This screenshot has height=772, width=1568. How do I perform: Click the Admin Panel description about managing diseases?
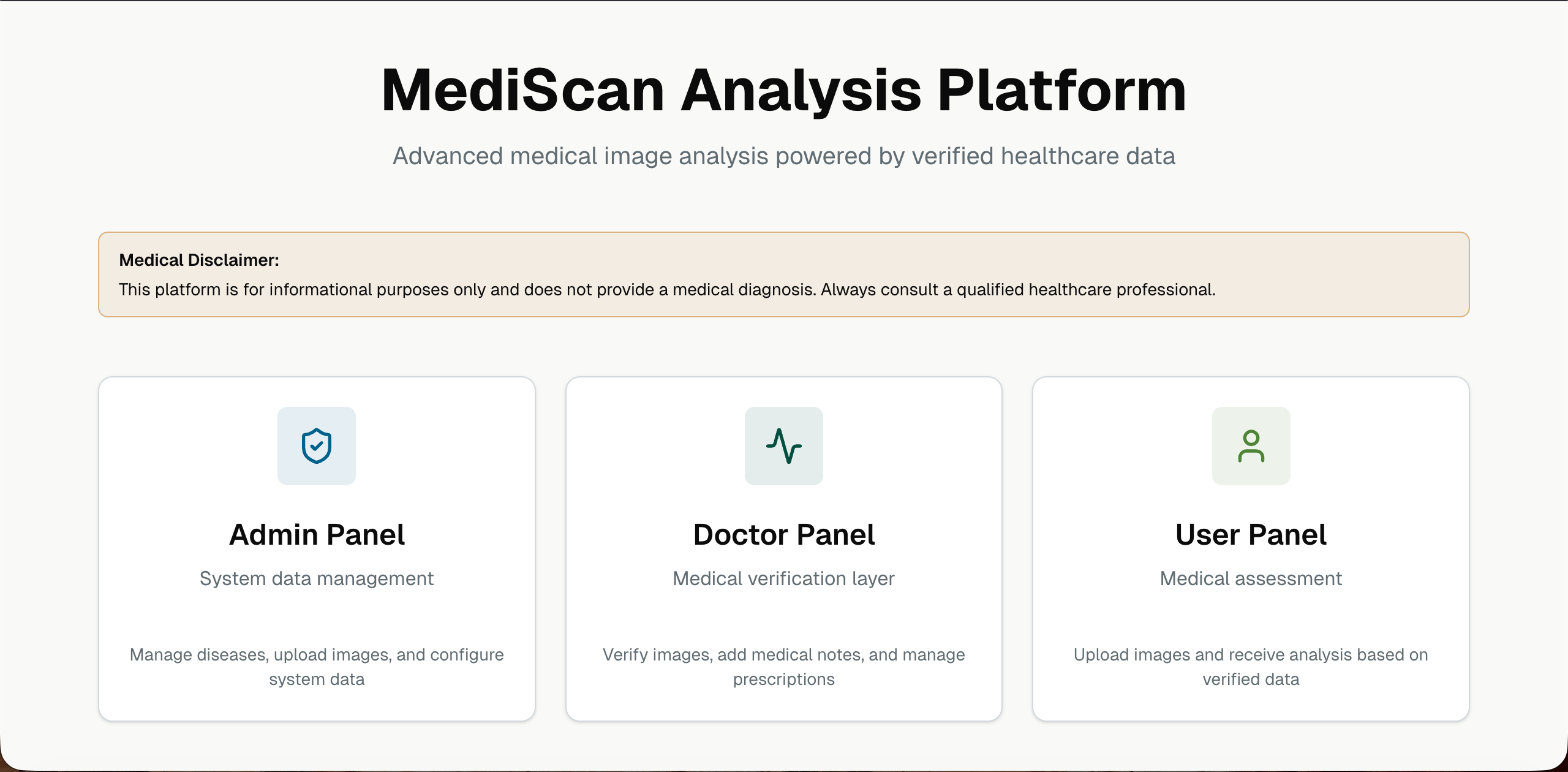[316, 667]
